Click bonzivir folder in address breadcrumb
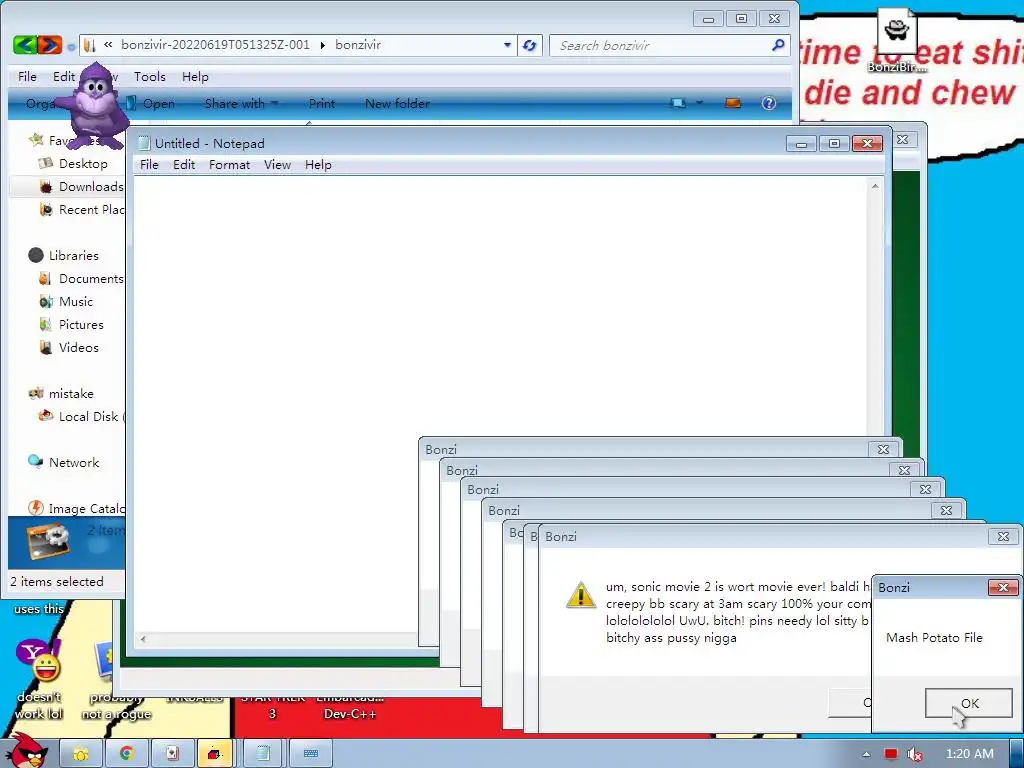This screenshot has width=1024, height=768. tap(358, 44)
